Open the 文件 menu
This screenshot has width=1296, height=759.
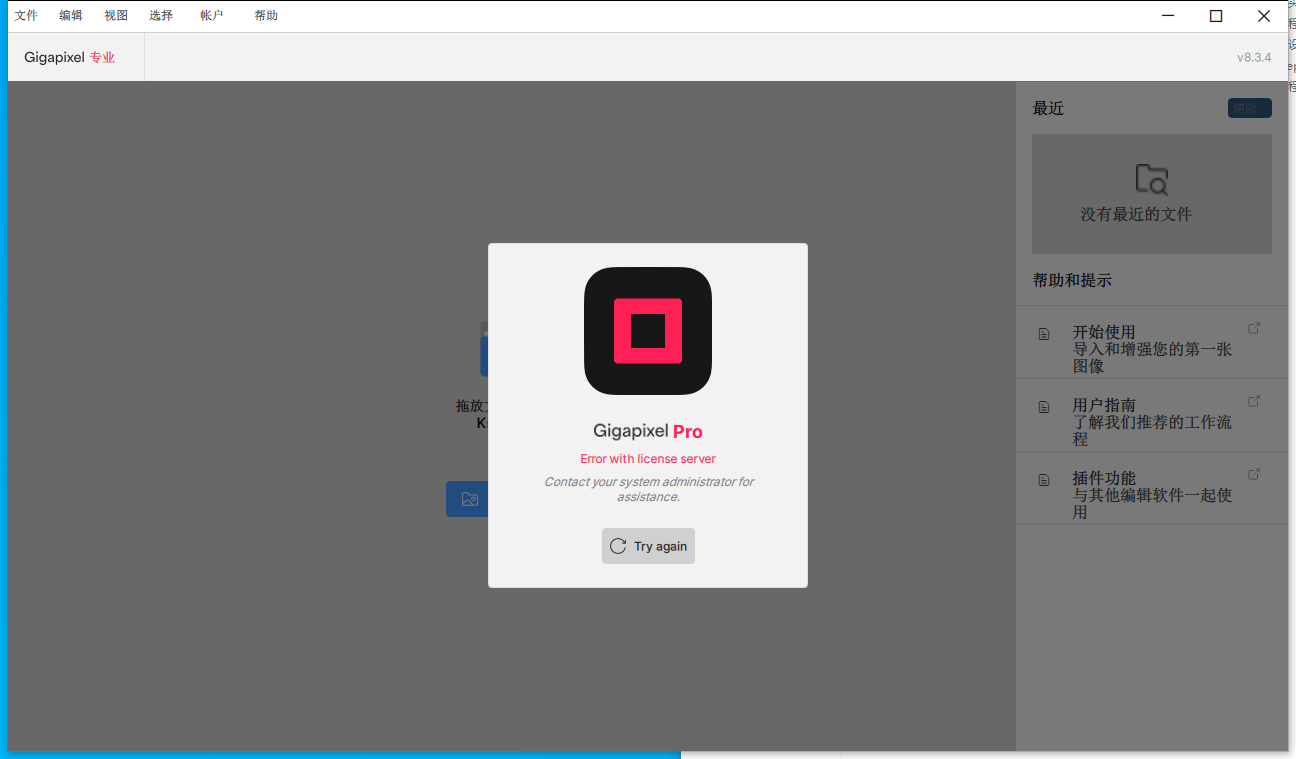(26, 16)
